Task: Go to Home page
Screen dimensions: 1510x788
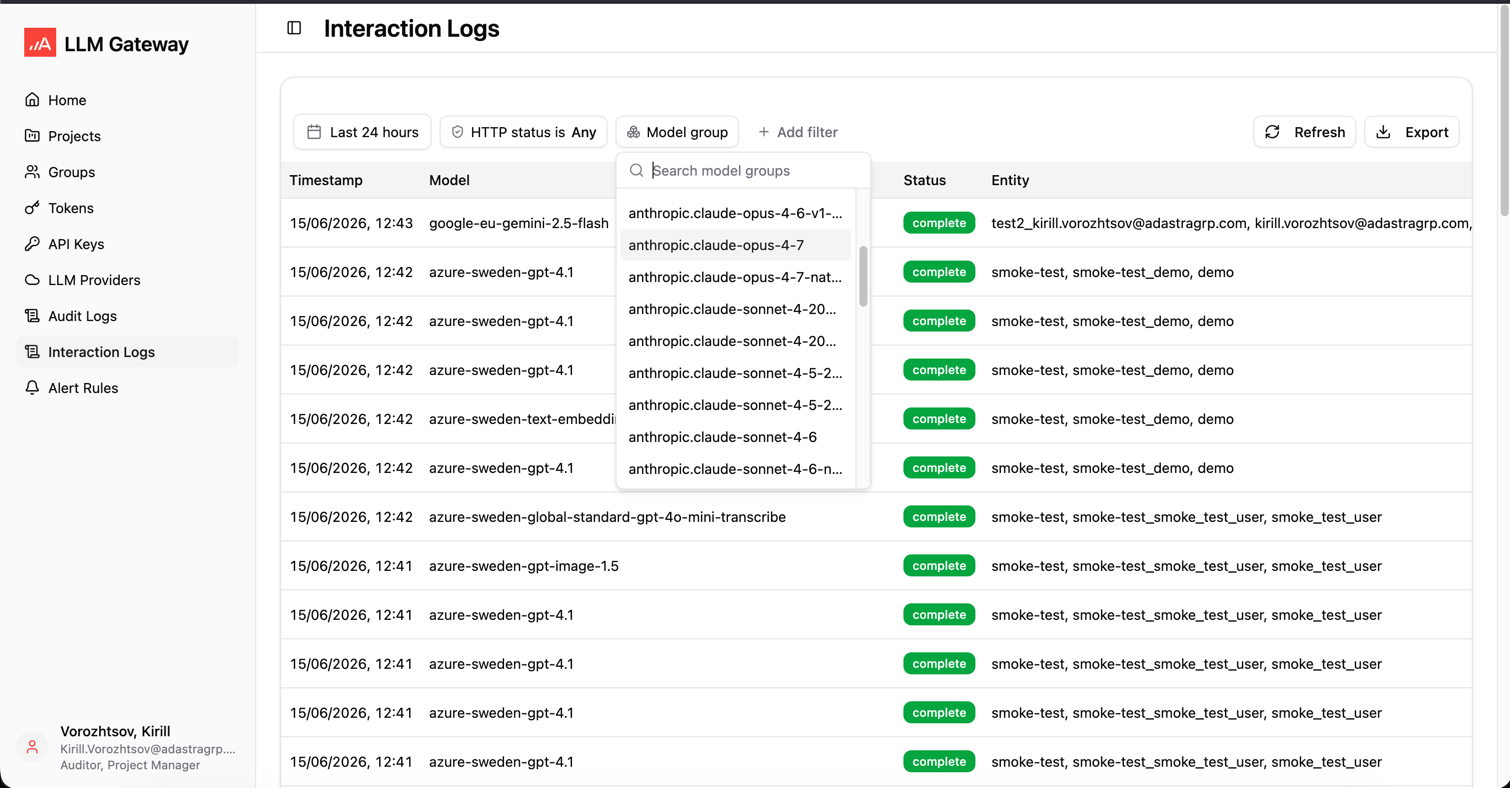Action: 67,100
